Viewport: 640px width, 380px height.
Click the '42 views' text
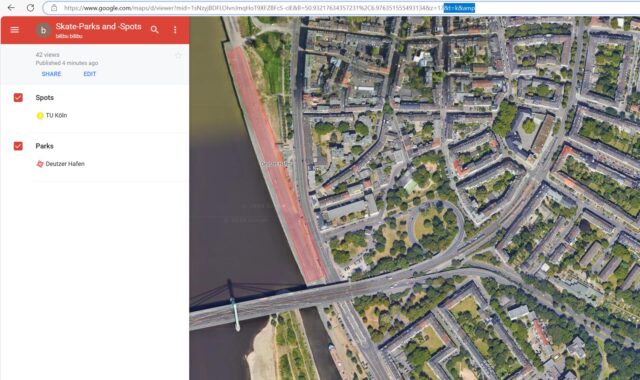click(47, 55)
